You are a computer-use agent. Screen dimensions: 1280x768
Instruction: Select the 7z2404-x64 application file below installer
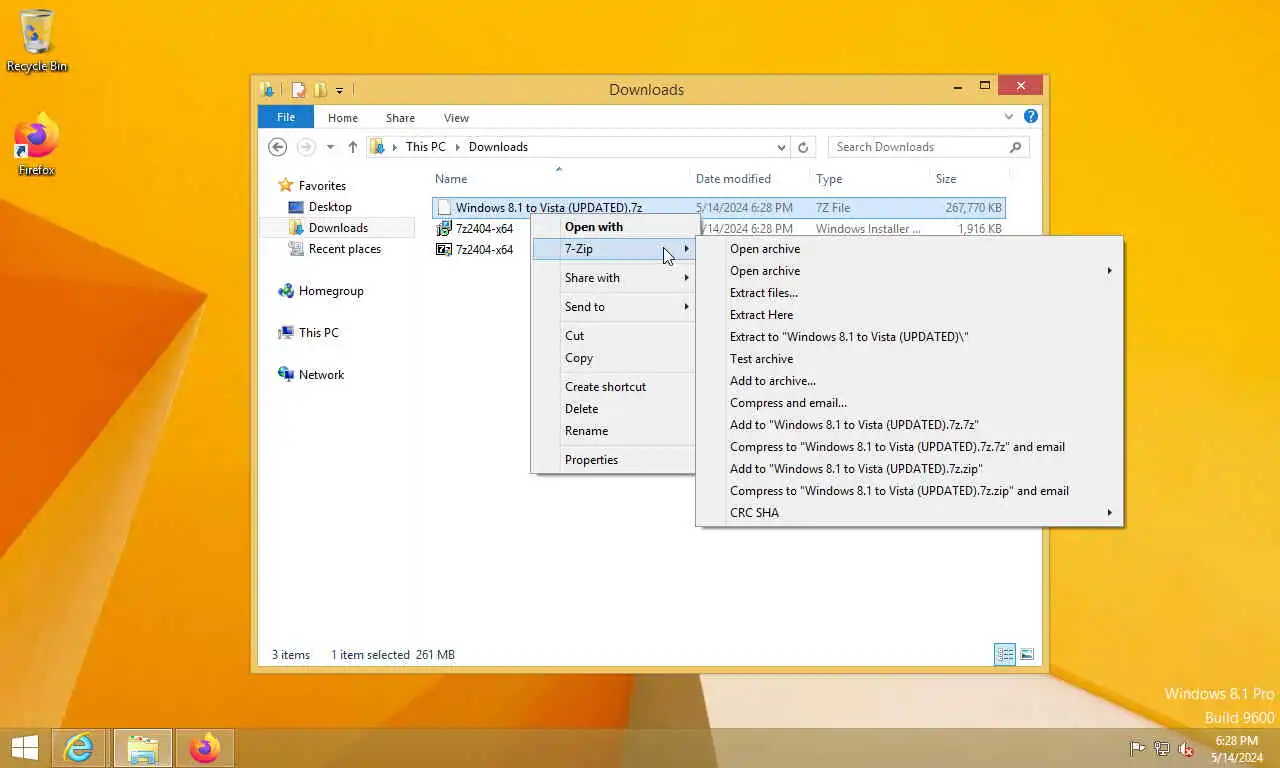(484, 250)
